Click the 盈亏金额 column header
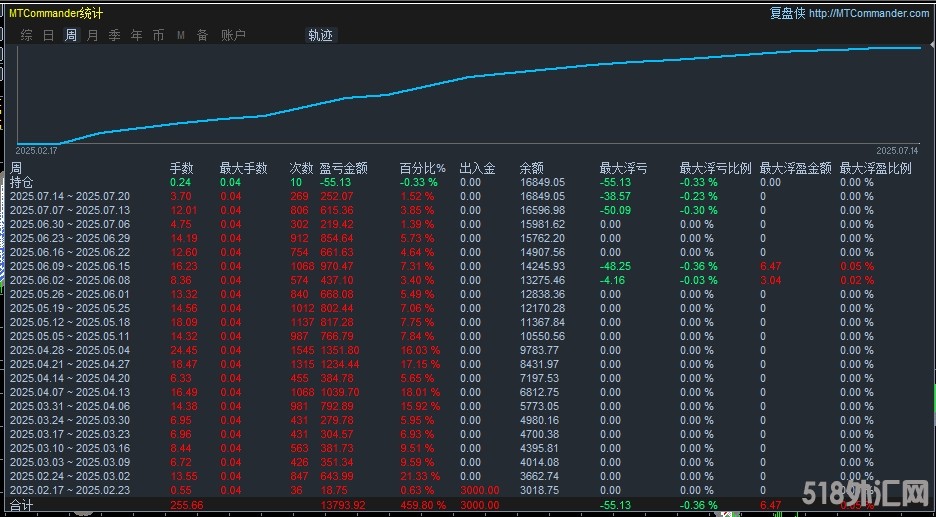The width and height of the screenshot is (936, 517). (343, 168)
